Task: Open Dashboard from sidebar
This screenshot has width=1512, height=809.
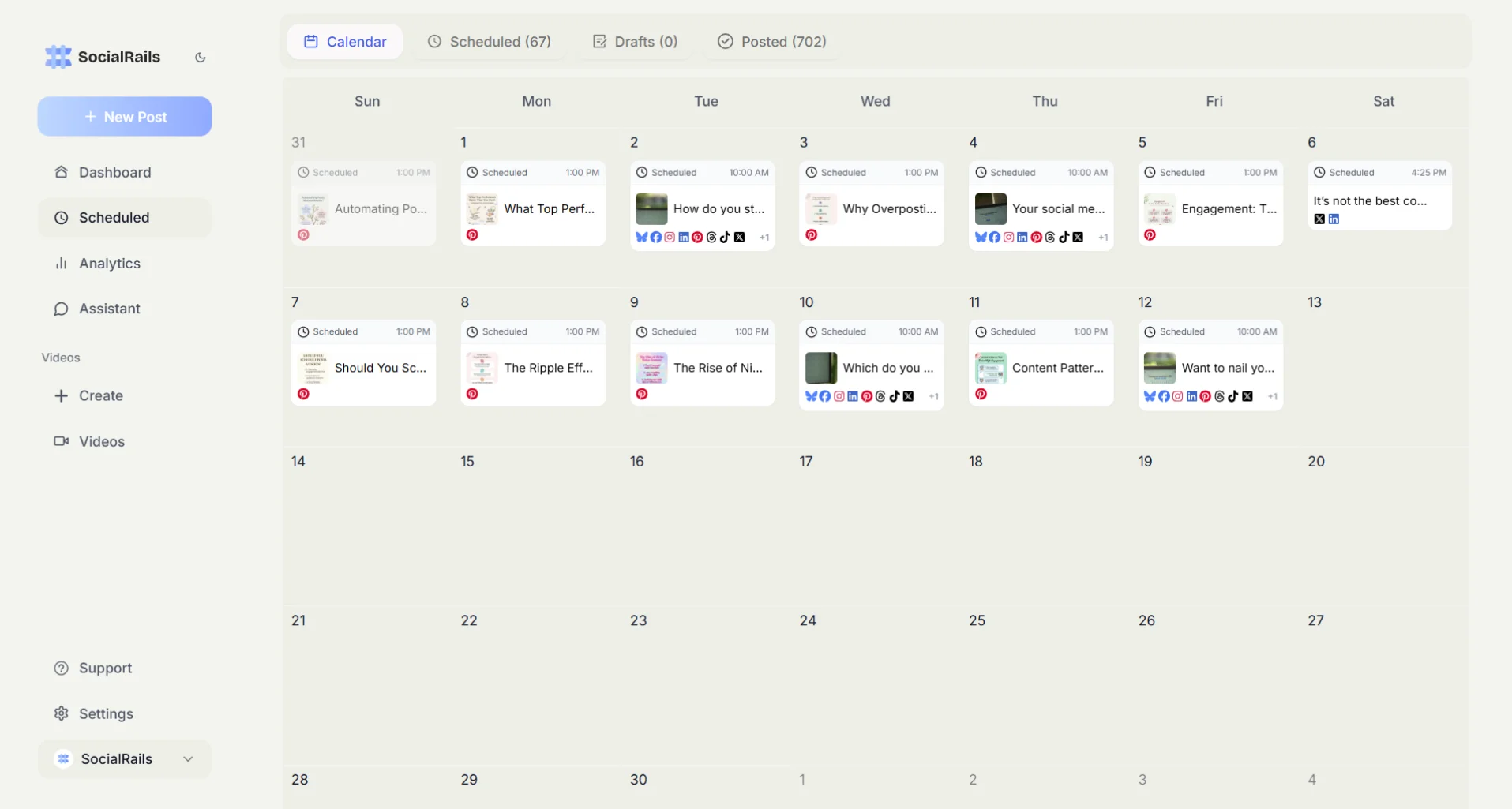Action: (125, 172)
